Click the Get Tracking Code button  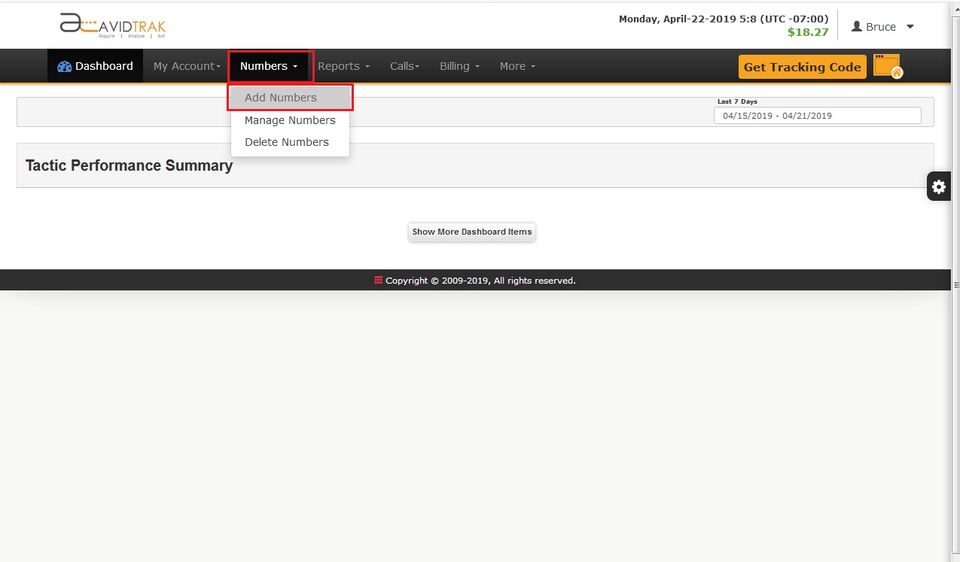pyautogui.click(x=802, y=67)
